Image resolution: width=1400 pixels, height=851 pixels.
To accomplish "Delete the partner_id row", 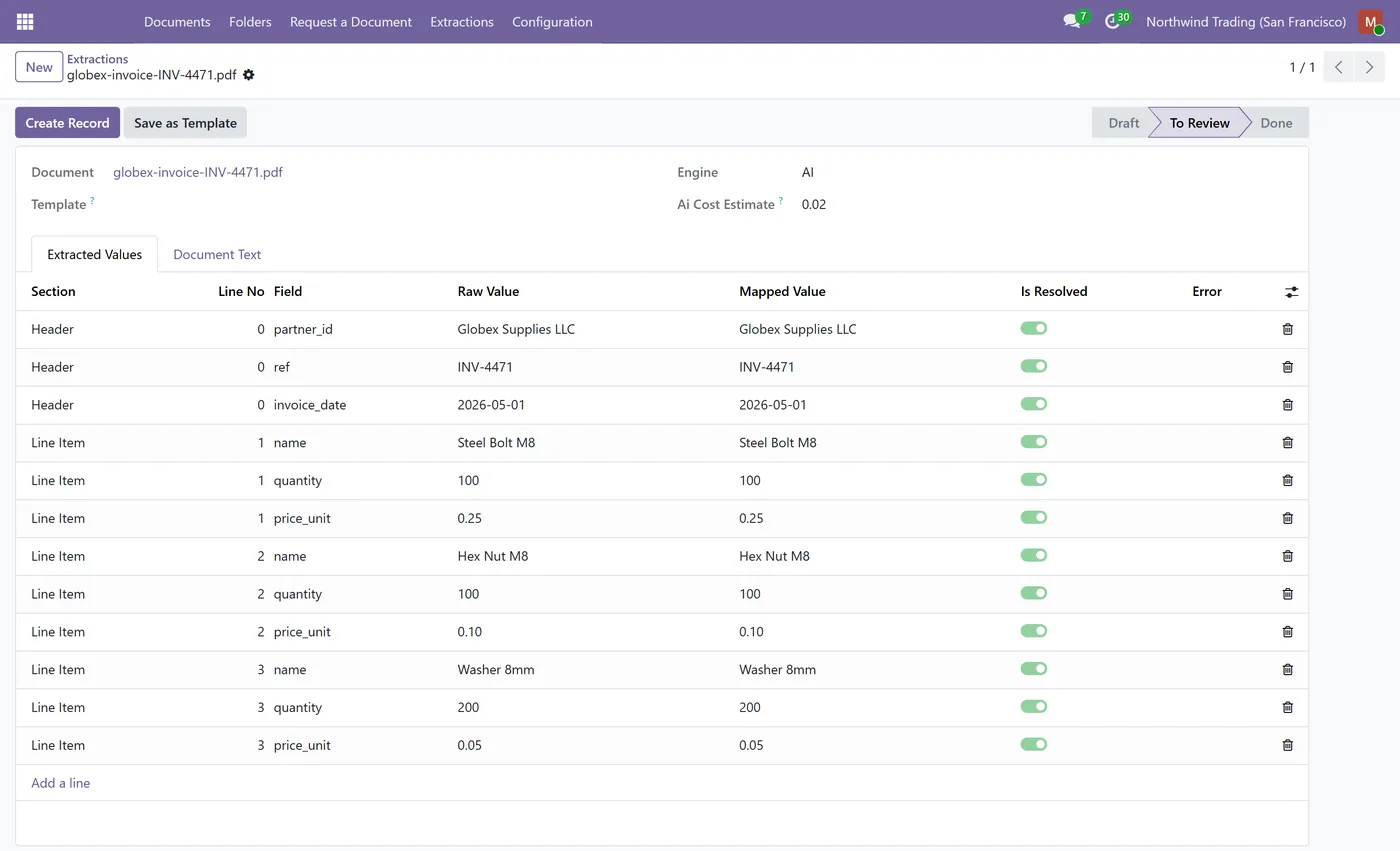I will click(1288, 329).
